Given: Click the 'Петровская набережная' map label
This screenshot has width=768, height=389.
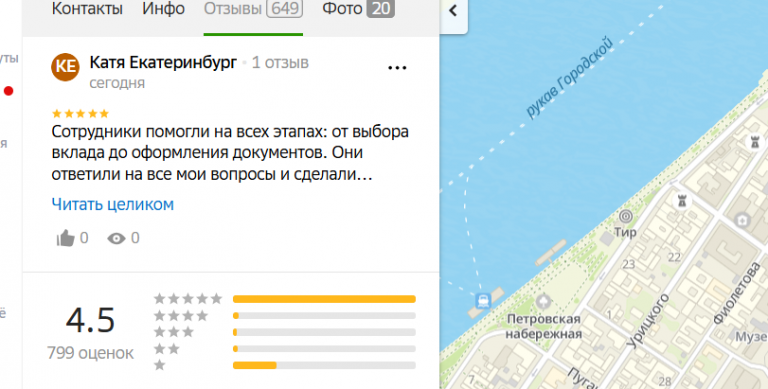Looking at the screenshot, I should click(544, 327).
